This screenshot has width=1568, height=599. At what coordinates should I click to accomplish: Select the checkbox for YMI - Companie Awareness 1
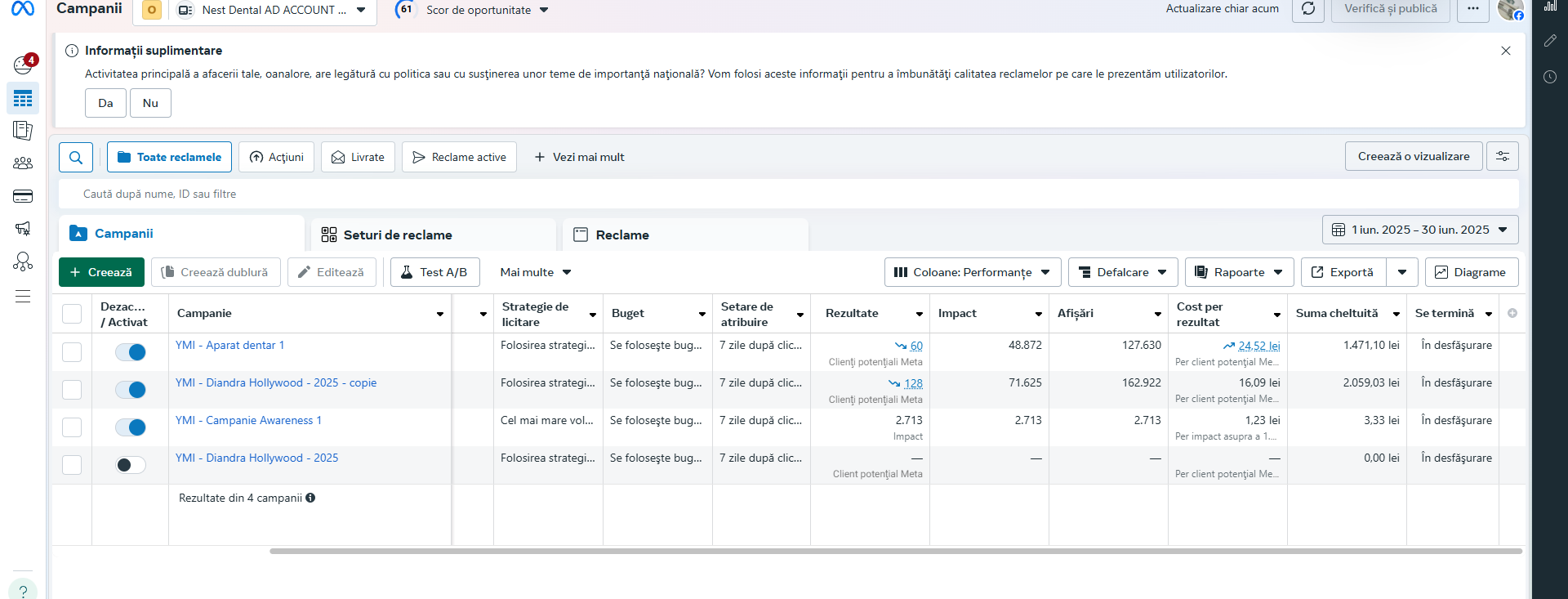72,427
